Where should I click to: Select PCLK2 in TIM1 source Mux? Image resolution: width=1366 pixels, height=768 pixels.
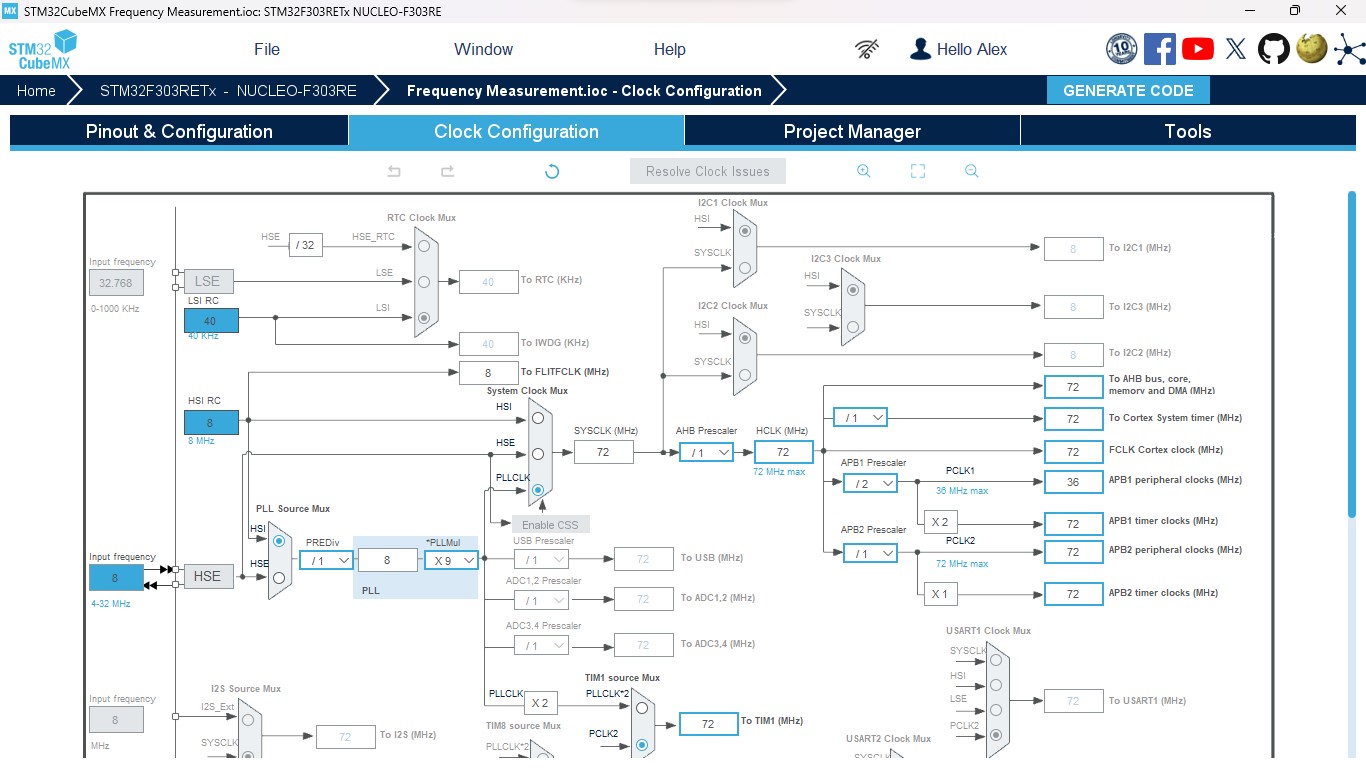[642, 744]
